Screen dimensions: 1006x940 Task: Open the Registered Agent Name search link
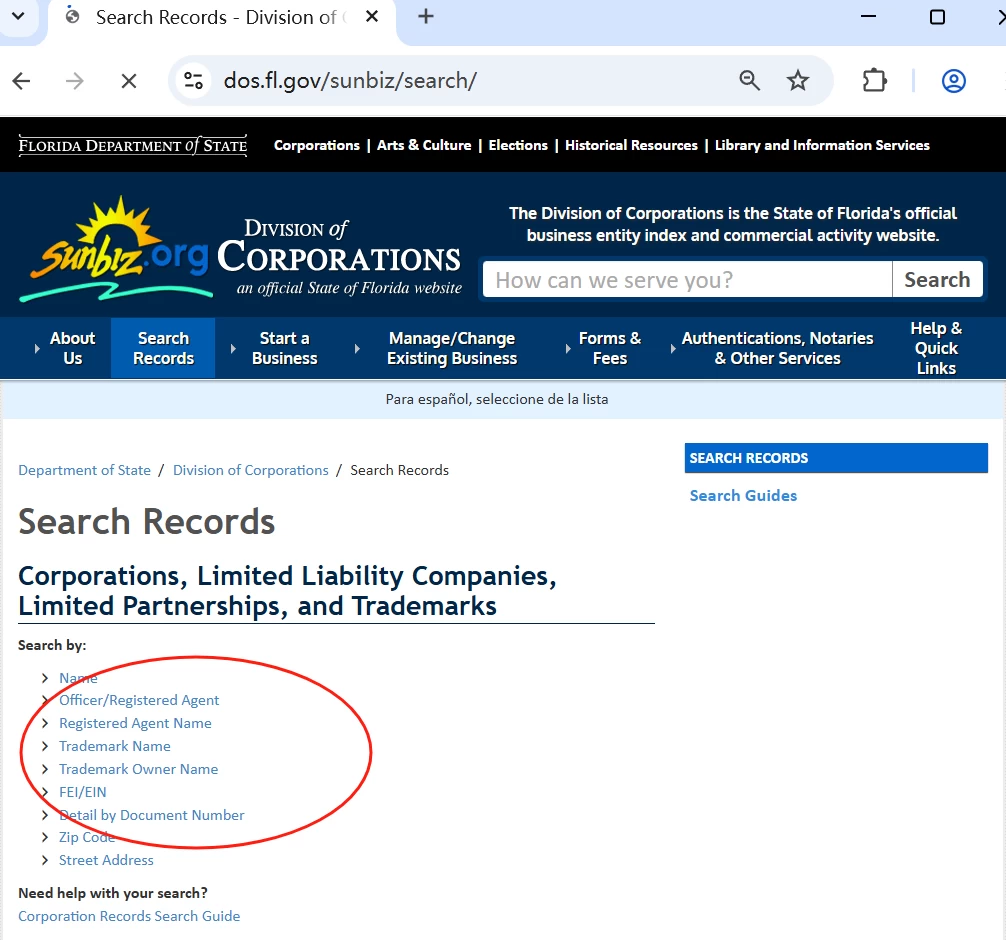pos(135,723)
